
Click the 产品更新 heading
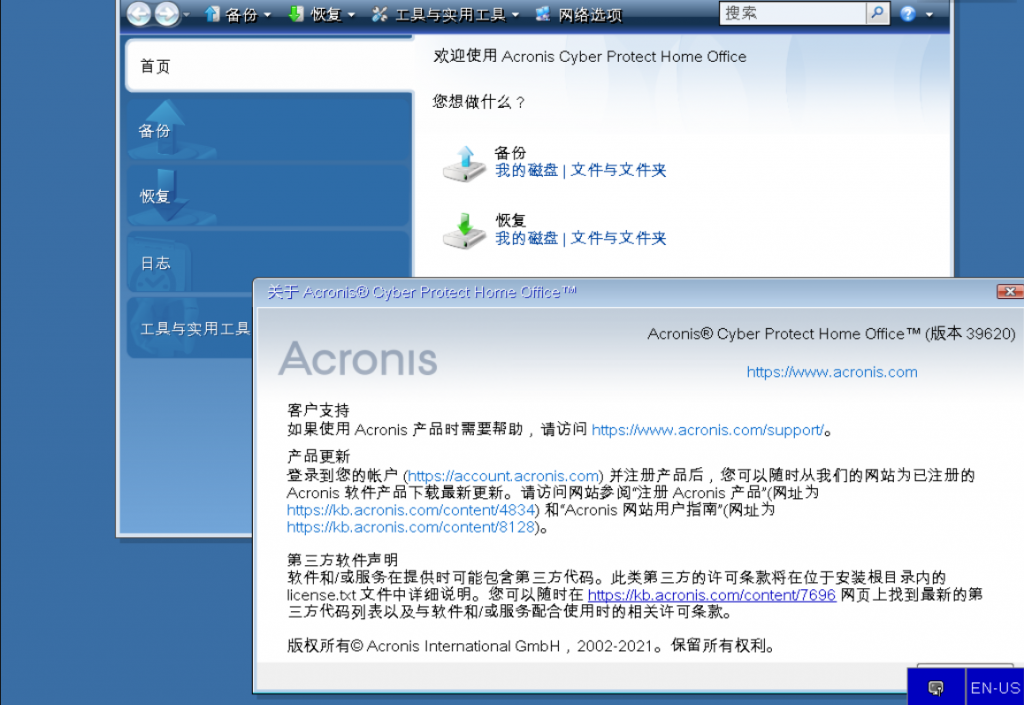click(319, 456)
